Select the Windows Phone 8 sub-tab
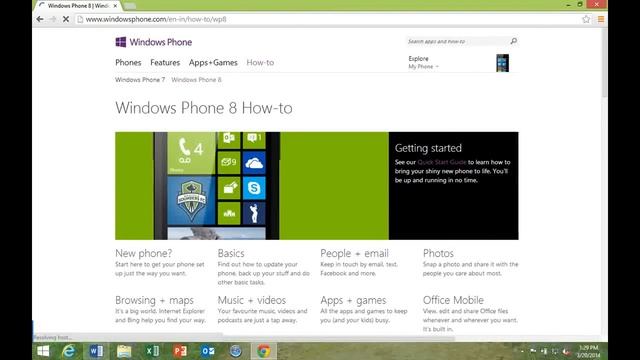Screen dimensions: 640x360 click(196, 80)
